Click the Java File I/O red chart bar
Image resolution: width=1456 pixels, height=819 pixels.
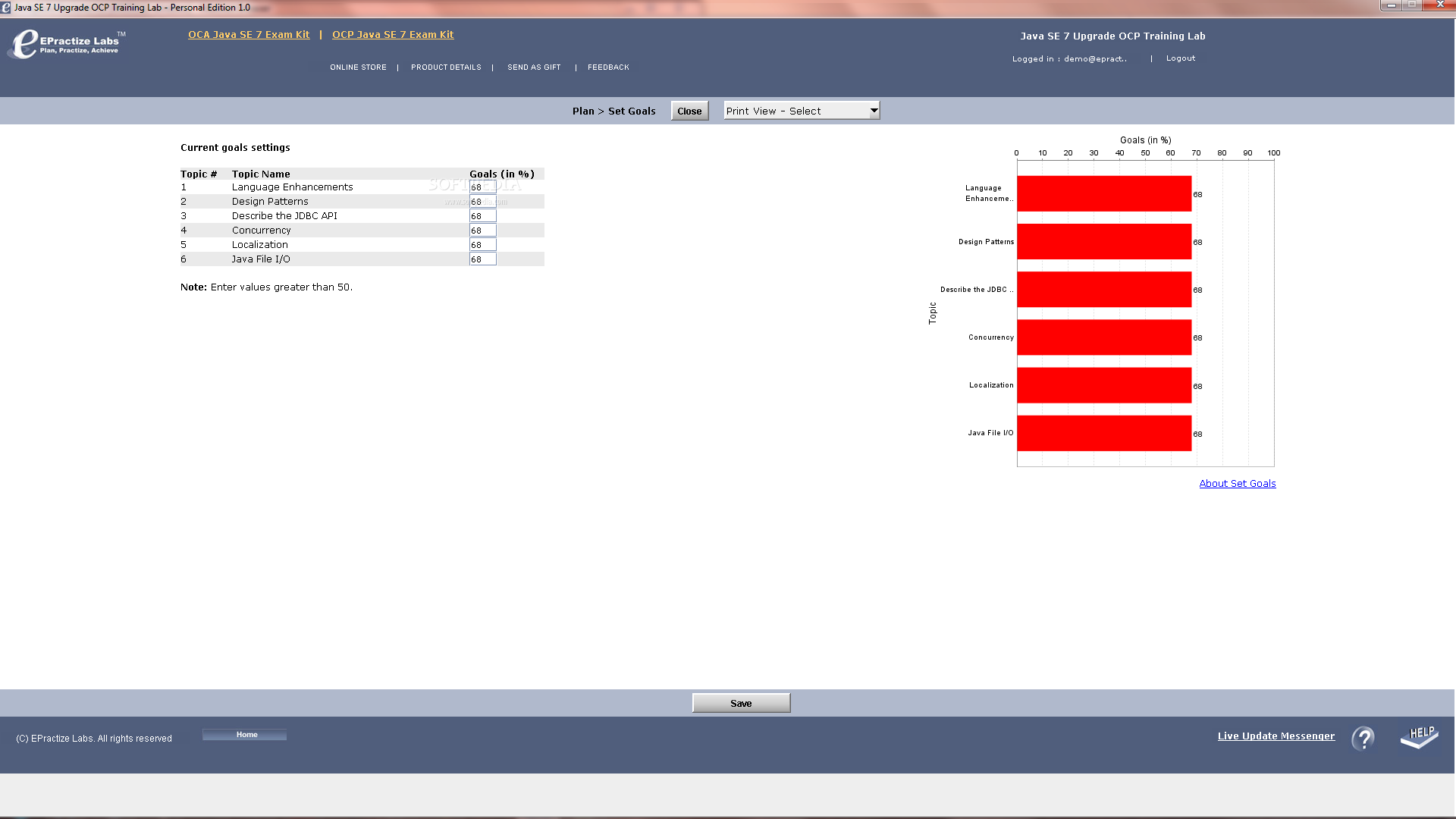click(x=1104, y=433)
